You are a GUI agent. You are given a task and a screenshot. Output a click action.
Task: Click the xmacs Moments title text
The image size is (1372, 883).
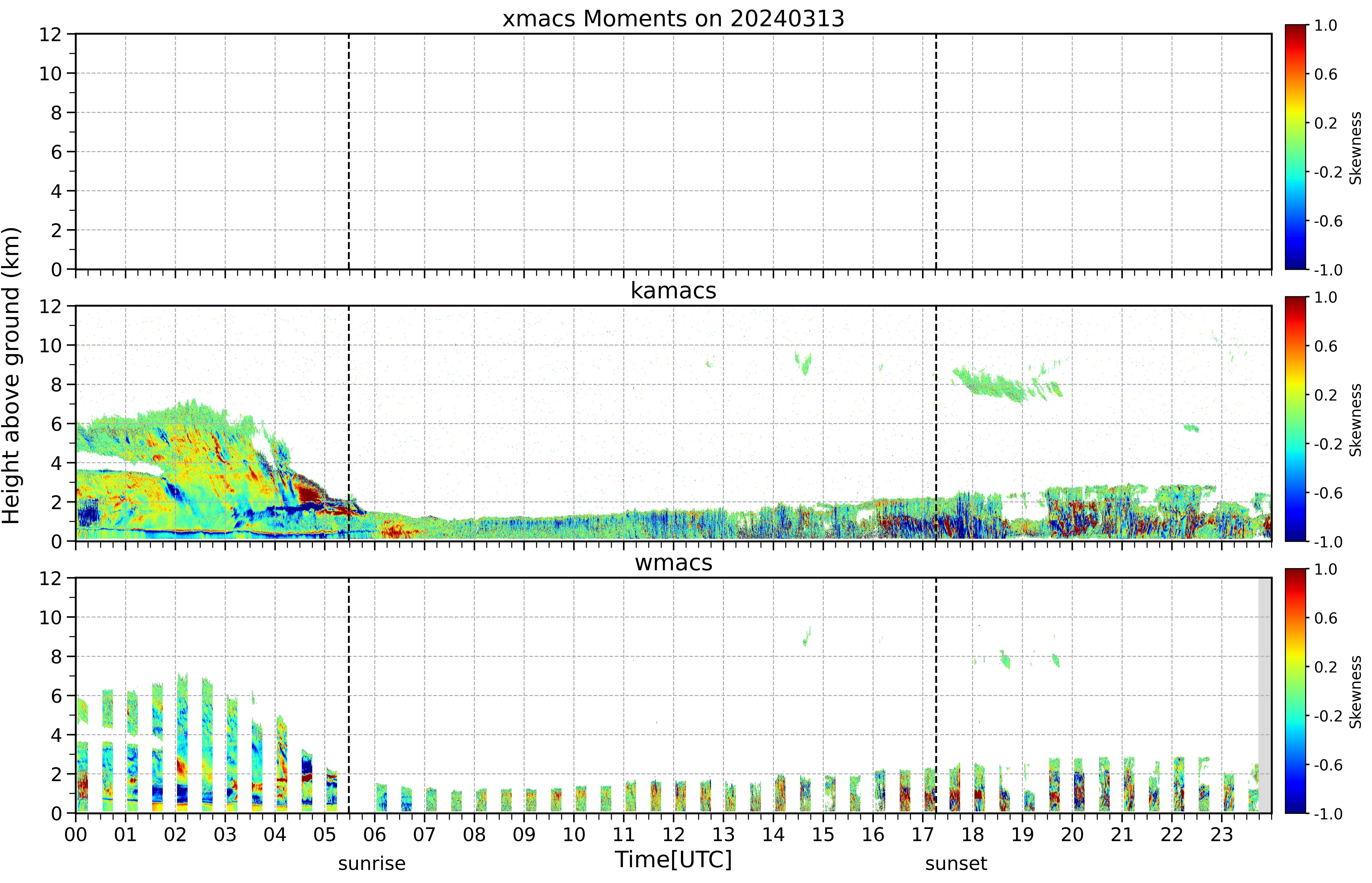(673, 19)
